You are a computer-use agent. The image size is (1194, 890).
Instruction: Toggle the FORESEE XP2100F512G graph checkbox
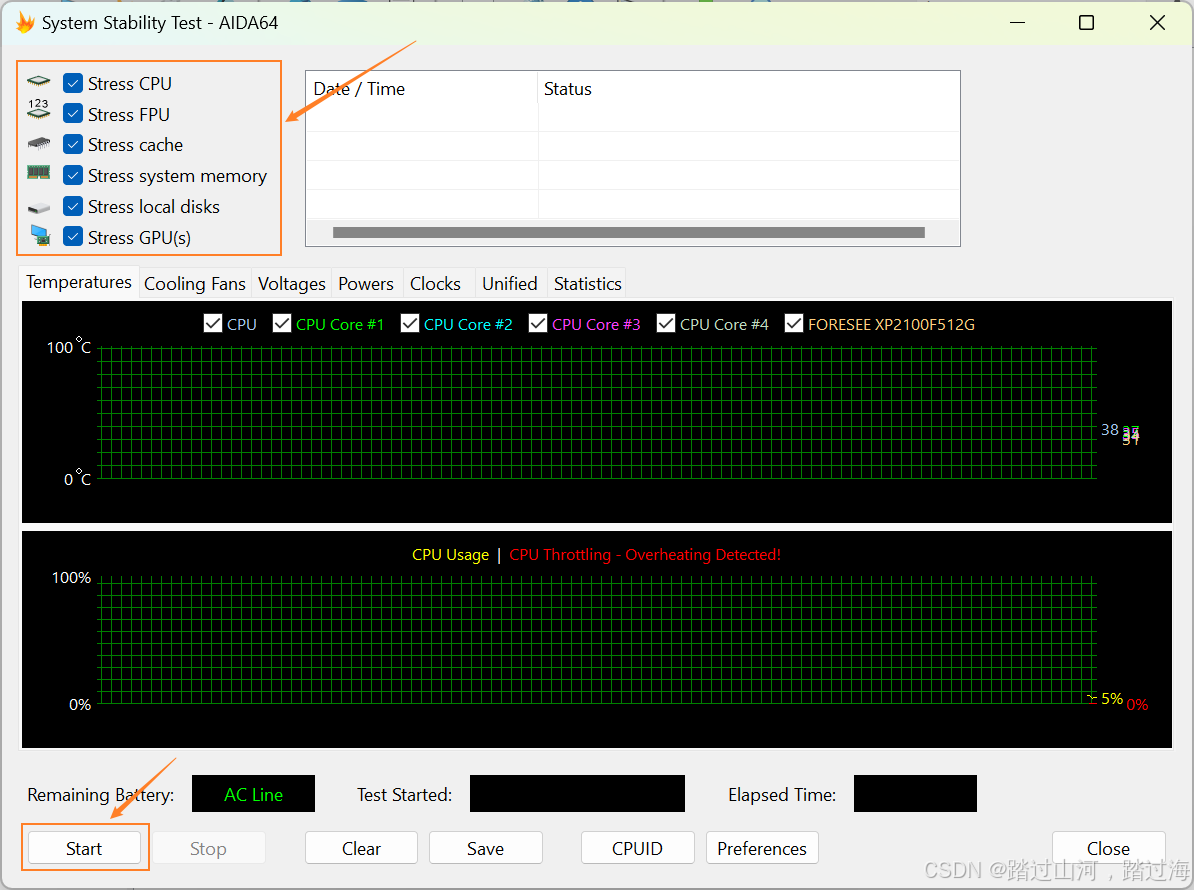pos(793,324)
